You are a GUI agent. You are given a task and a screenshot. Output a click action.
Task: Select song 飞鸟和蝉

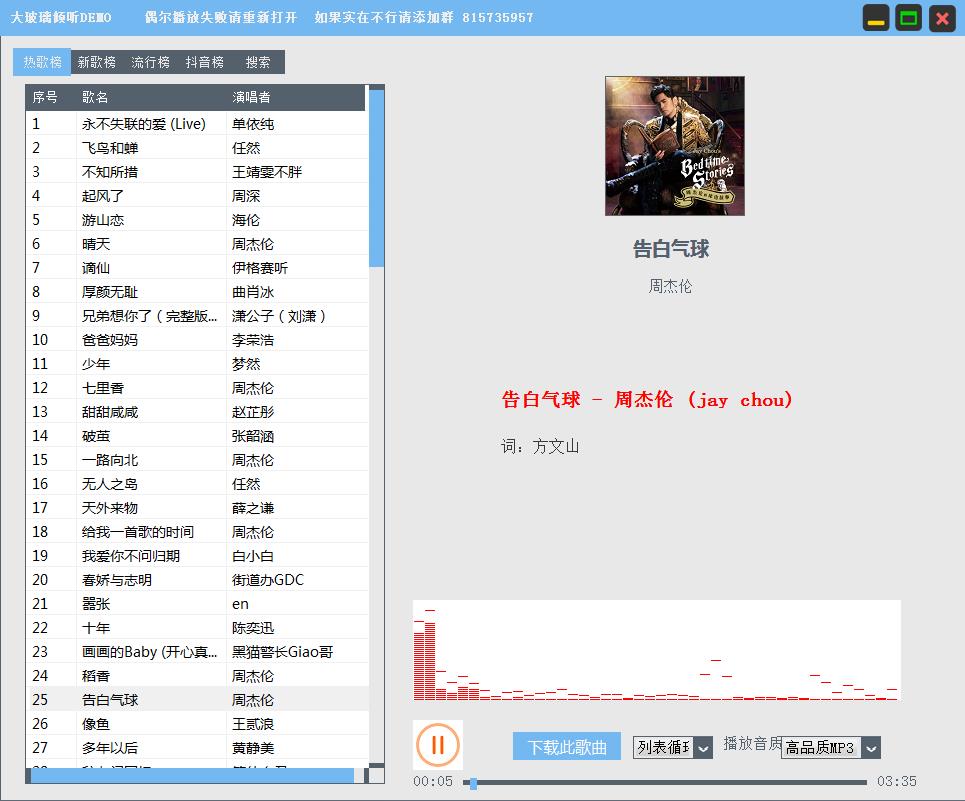coord(110,148)
